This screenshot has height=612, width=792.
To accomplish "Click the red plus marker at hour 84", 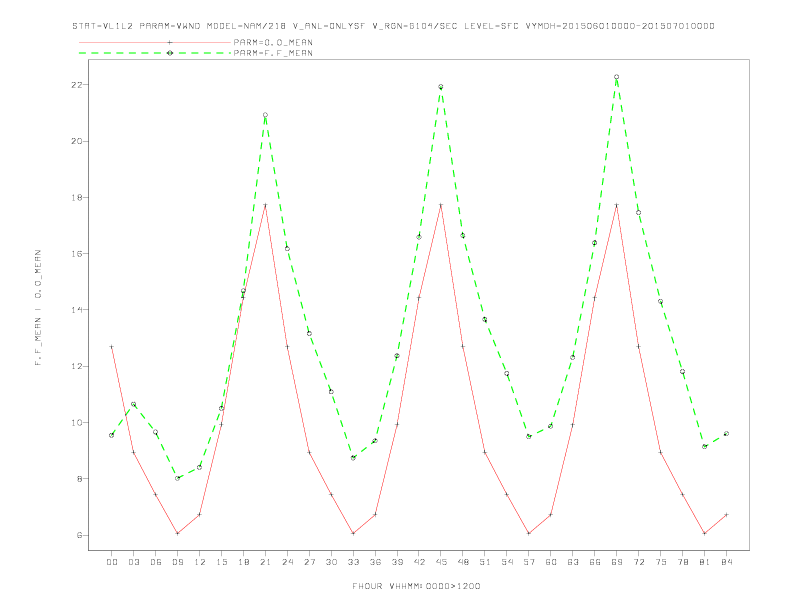I will pos(727,515).
